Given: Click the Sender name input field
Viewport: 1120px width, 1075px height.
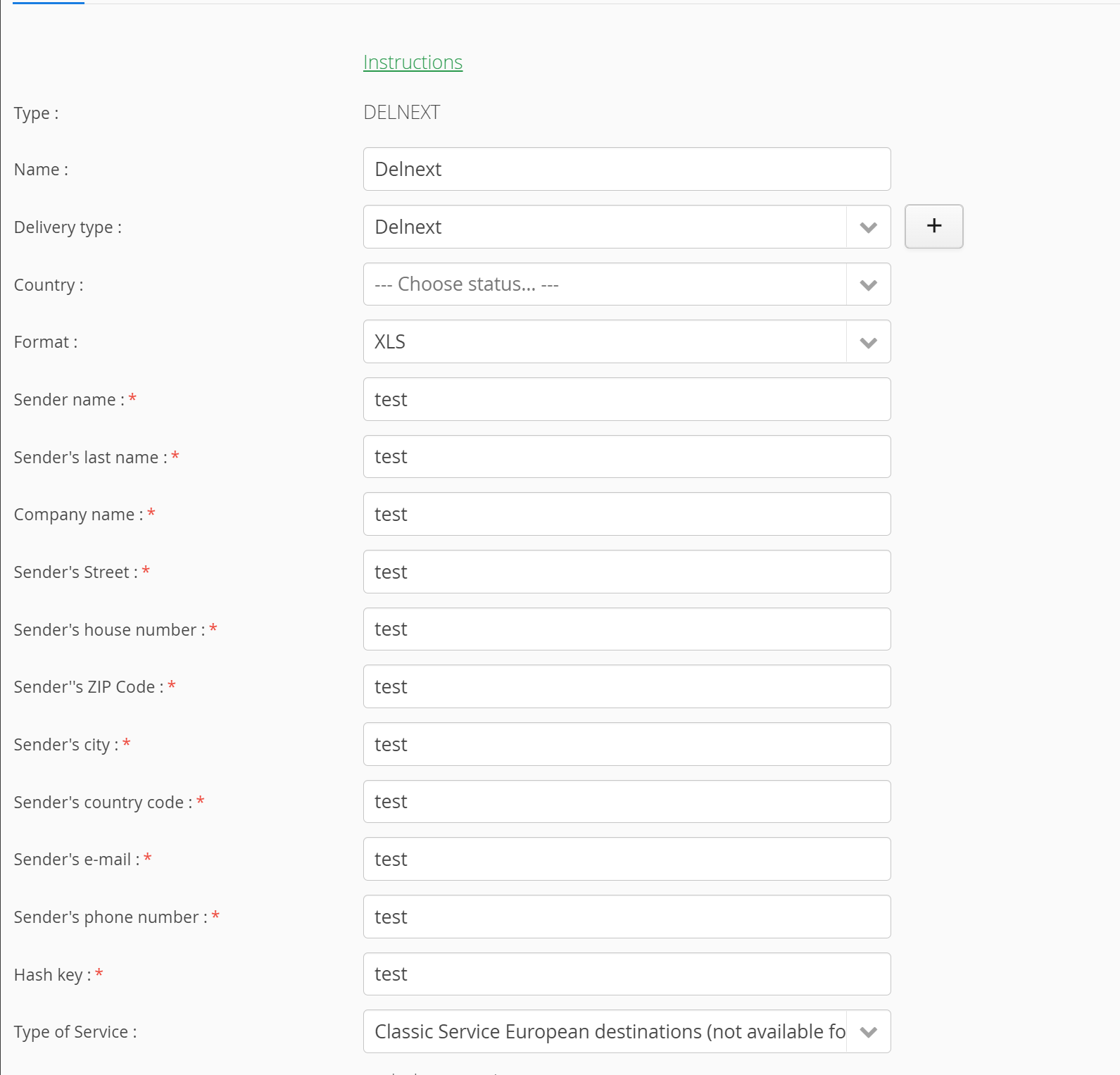Looking at the screenshot, I should point(627,399).
